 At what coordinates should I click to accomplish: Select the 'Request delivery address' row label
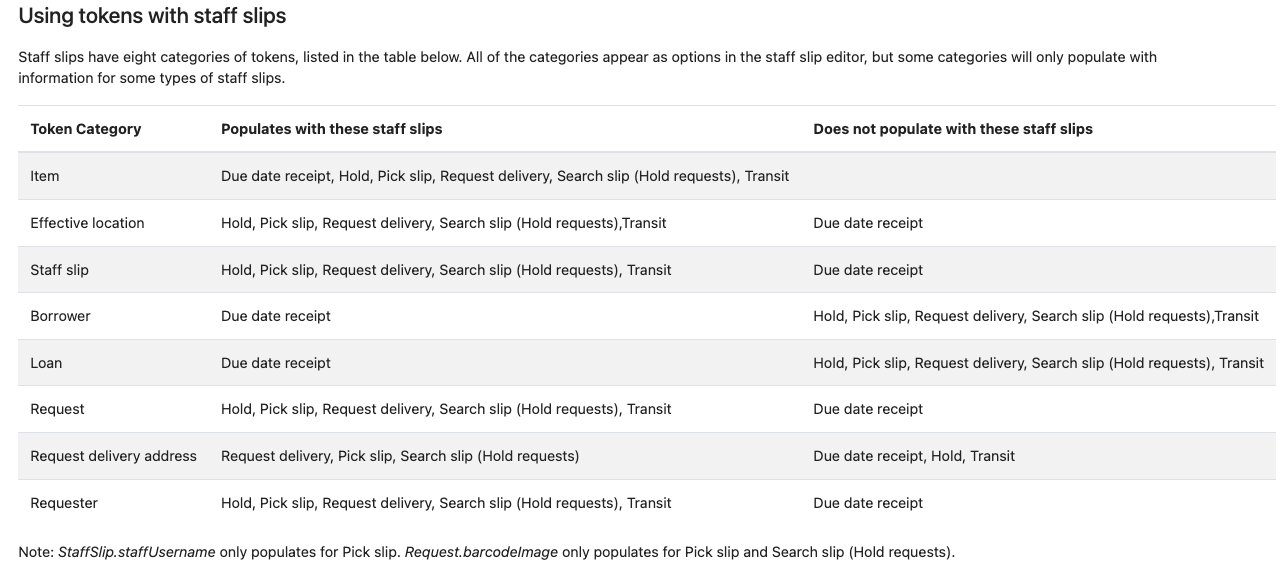coord(113,456)
